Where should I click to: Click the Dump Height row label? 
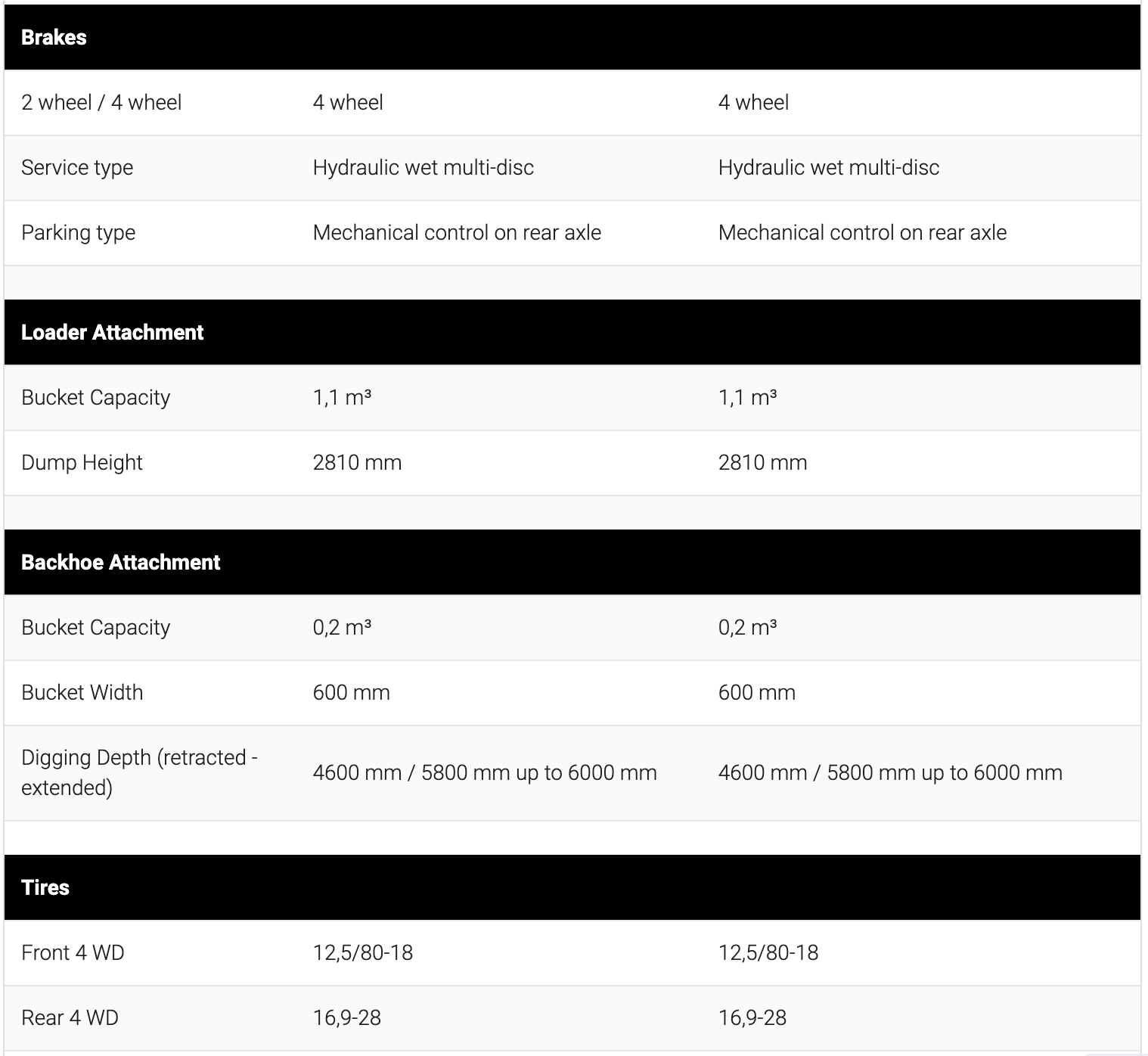click(x=82, y=463)
